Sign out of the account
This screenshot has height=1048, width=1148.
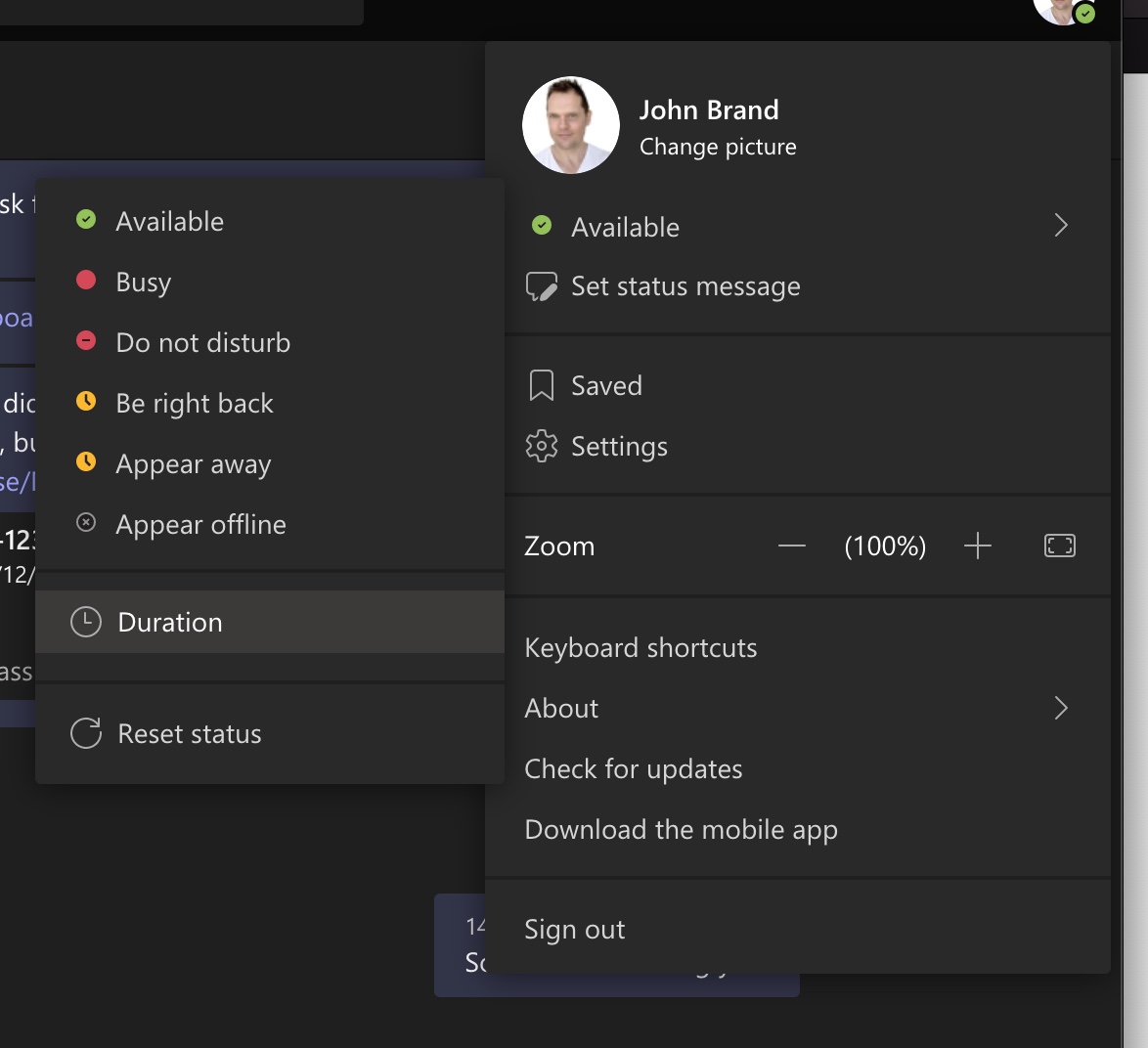[x=798, y=929]
